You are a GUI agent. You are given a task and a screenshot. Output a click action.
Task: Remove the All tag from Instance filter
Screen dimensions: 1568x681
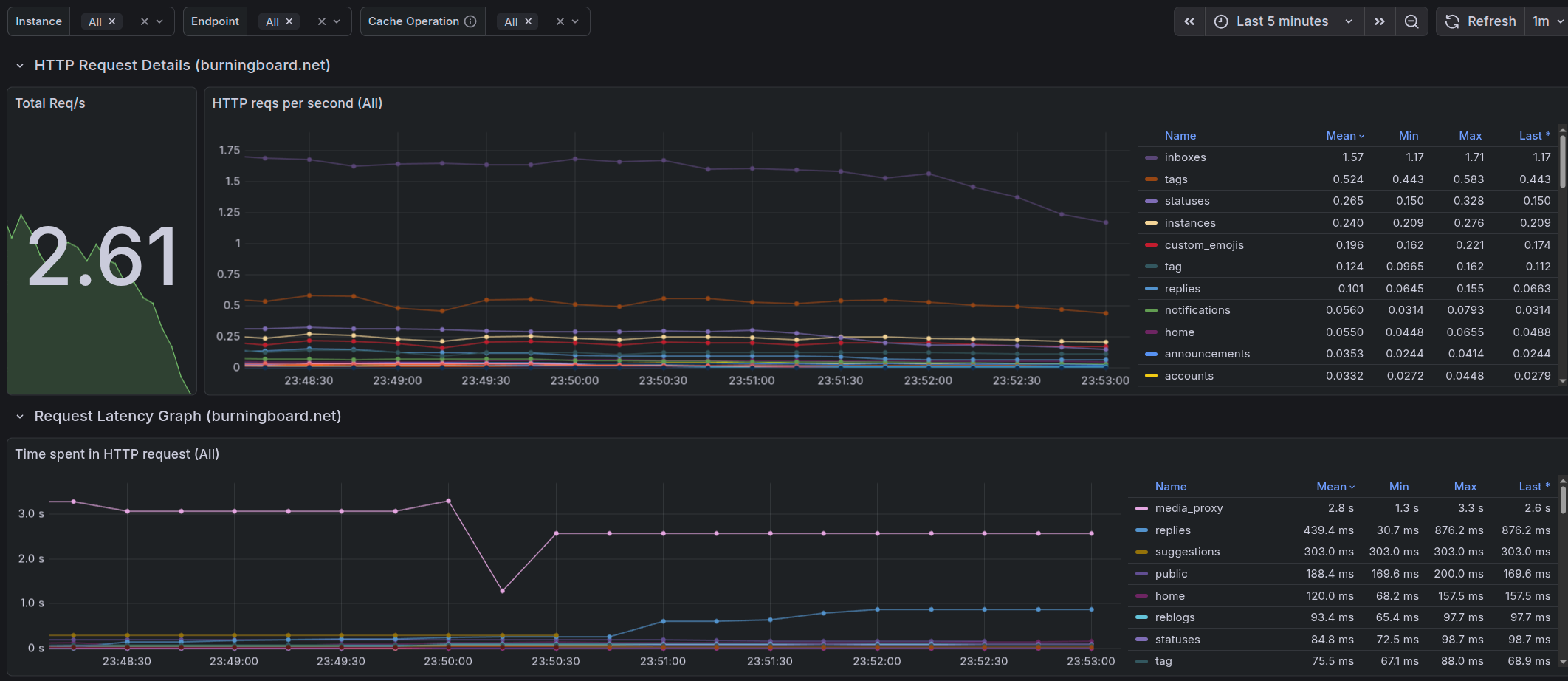(112, 21)
